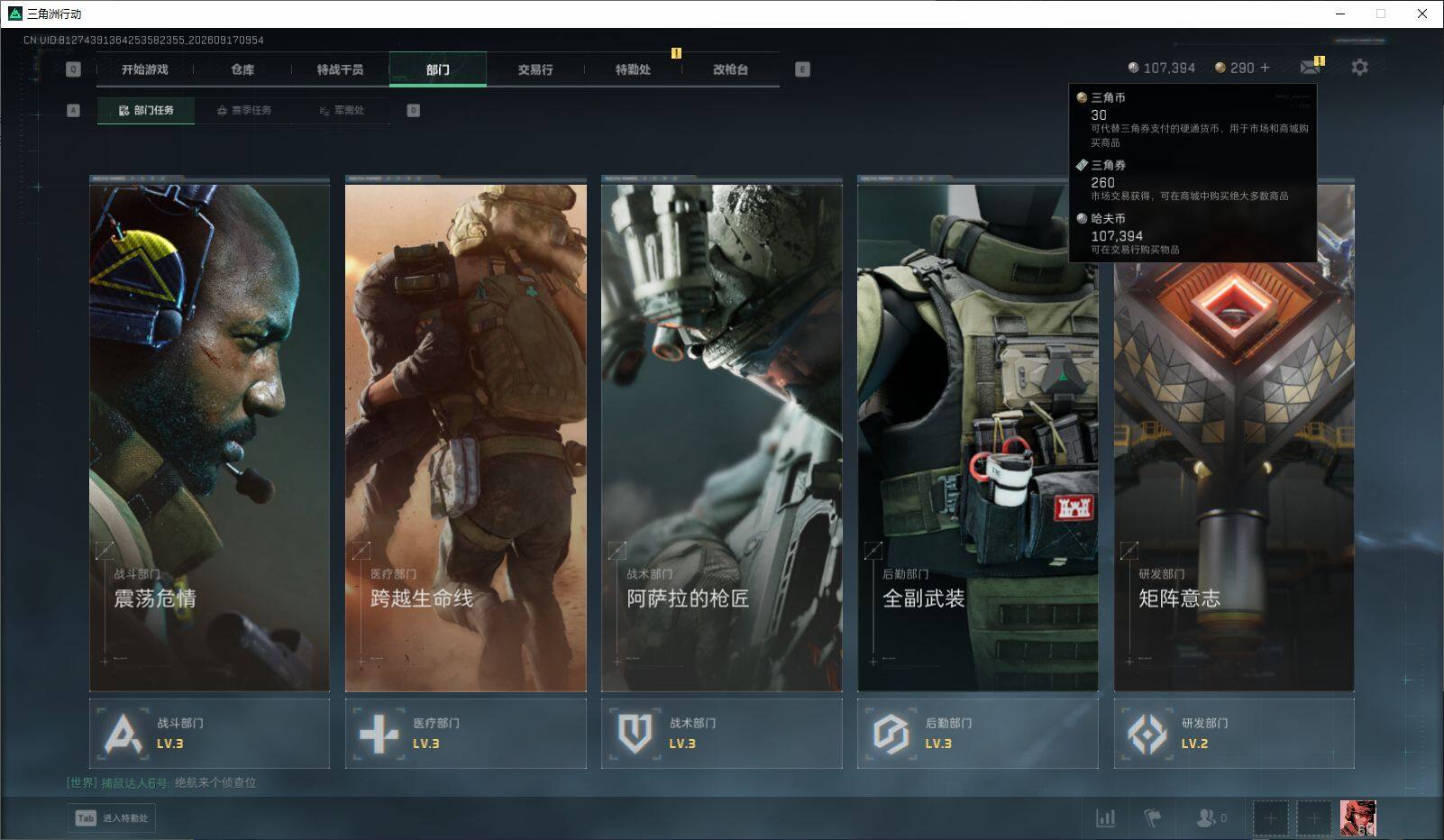Switch to the 仓库 tab
This screenshot has height=840, width=1444.
click(242, 69)
